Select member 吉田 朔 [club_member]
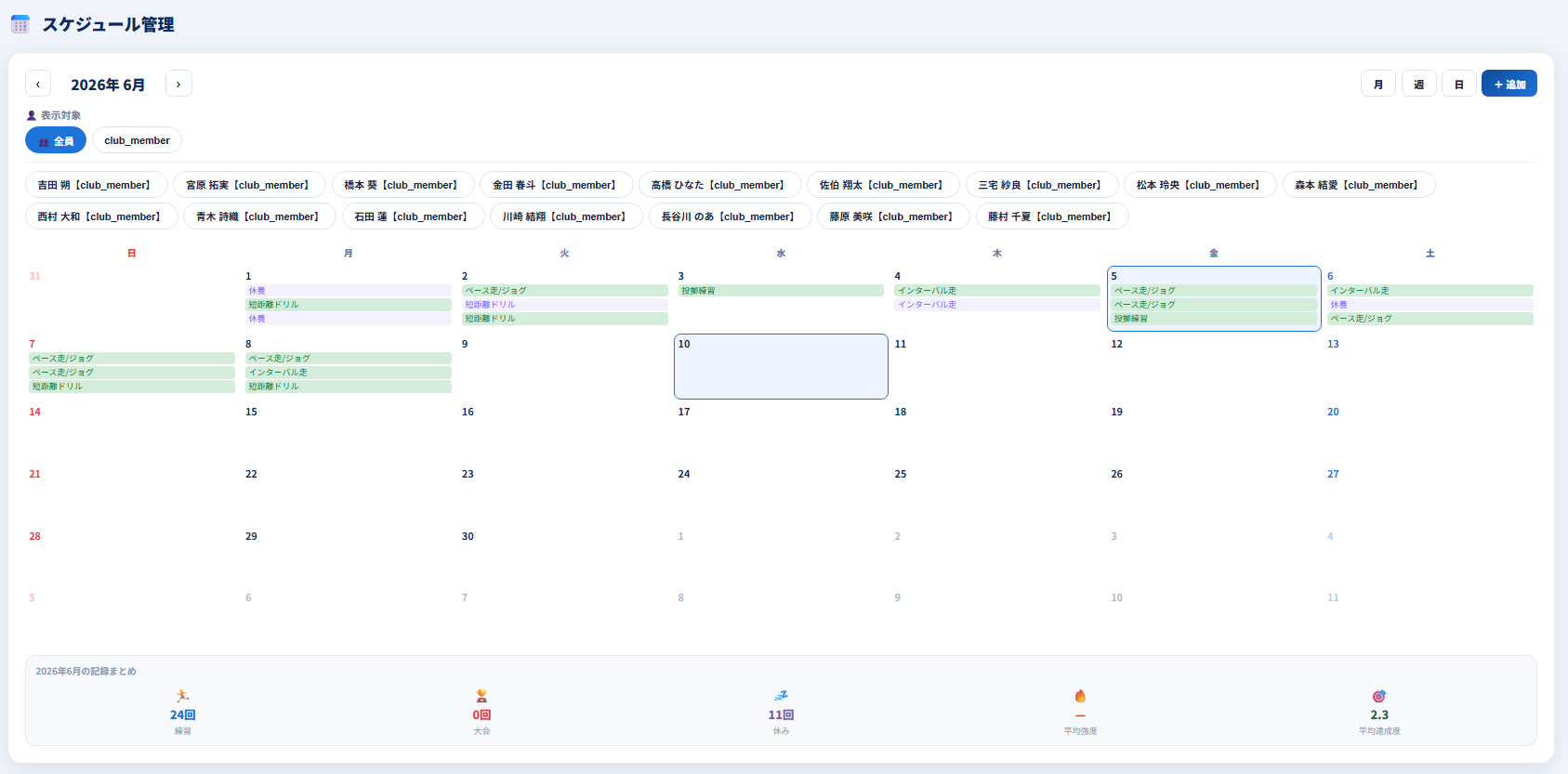This screenshot has width=1568, height=774. click(97, 185)
